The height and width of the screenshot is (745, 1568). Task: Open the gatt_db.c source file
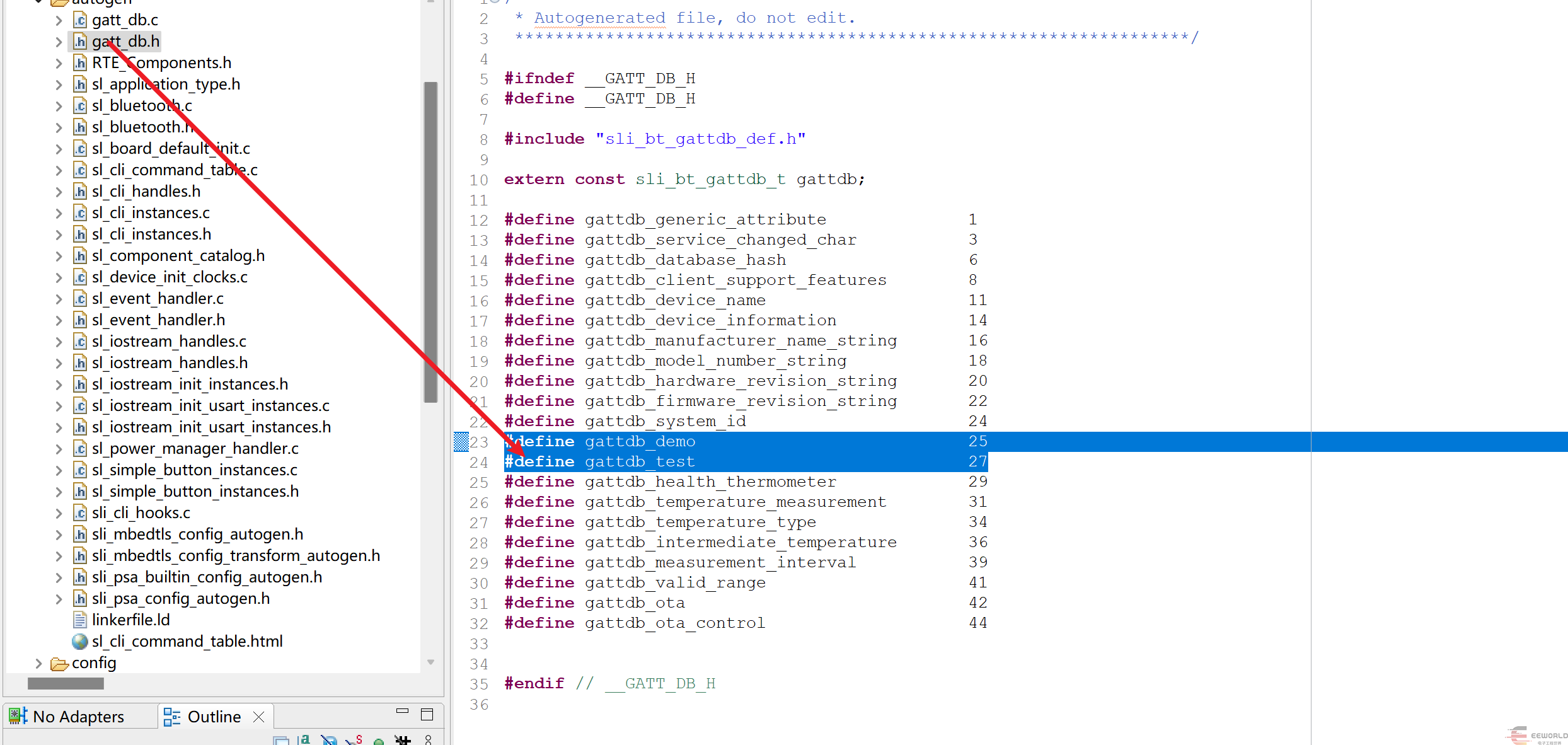pos(125,20)
